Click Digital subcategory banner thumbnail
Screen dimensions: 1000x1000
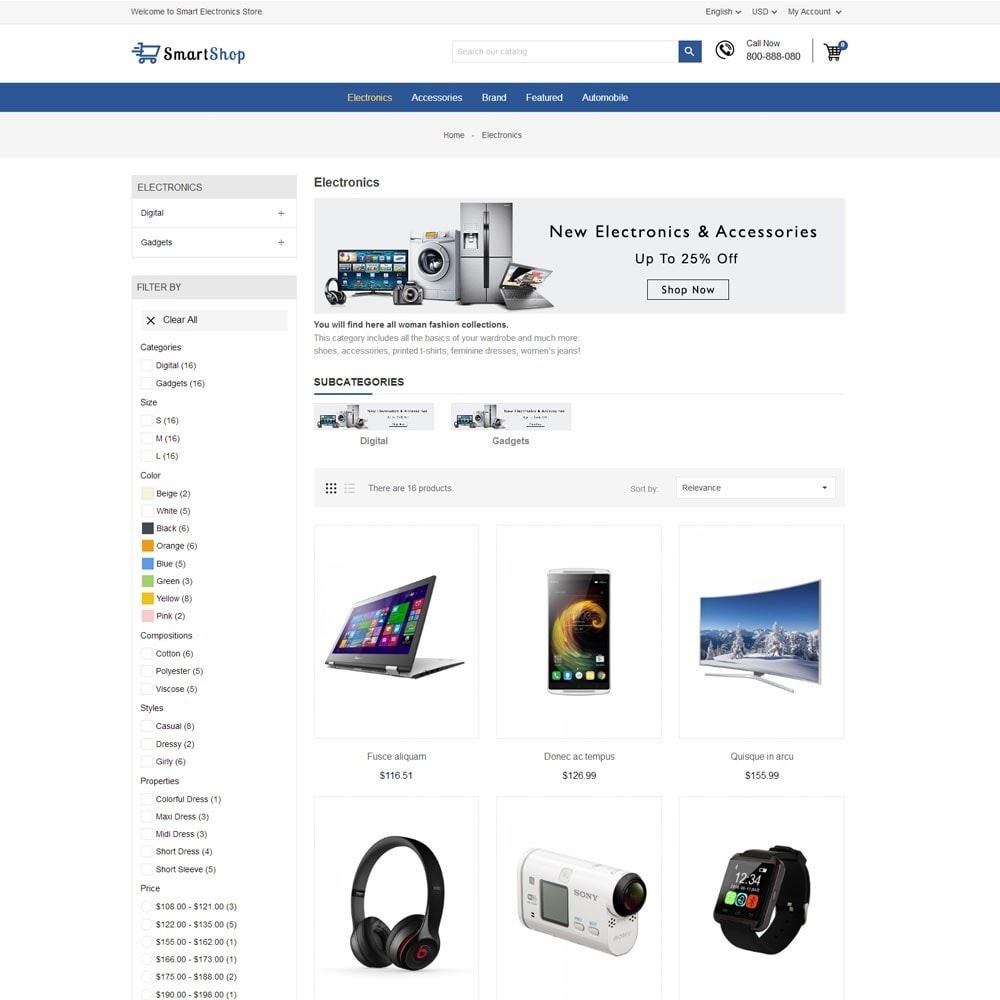[374, 416]
